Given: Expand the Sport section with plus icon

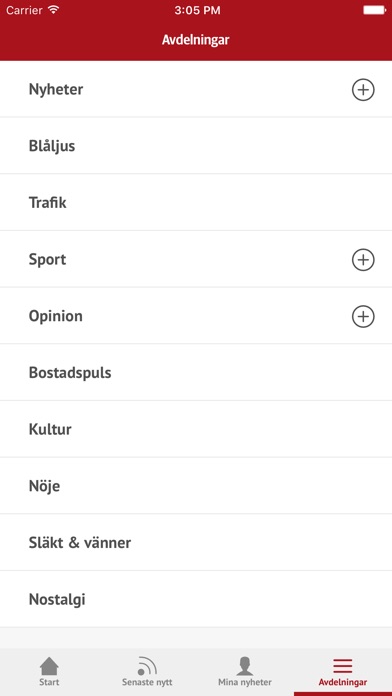Looking at the screenshot, I should pyautogui.click(x=363, y=260).
